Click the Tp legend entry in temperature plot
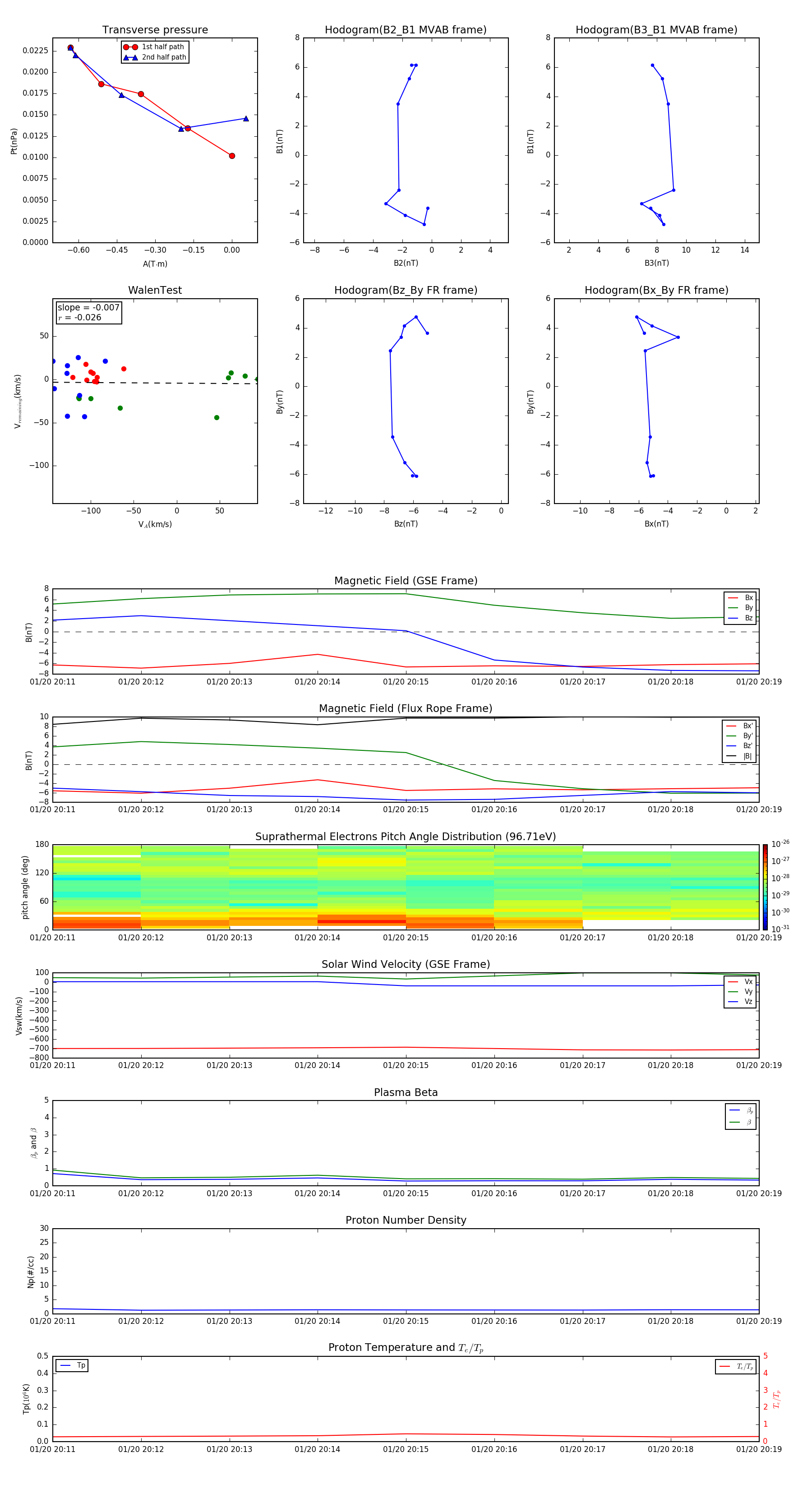 click(x=72, y=1365)
